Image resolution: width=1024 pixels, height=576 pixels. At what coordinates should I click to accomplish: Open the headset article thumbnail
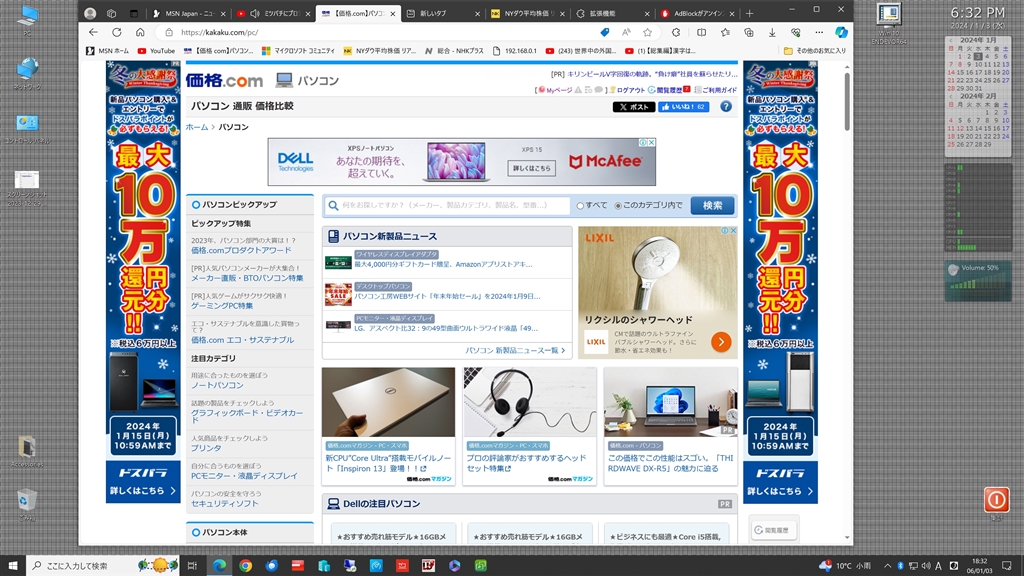point(530,402)
